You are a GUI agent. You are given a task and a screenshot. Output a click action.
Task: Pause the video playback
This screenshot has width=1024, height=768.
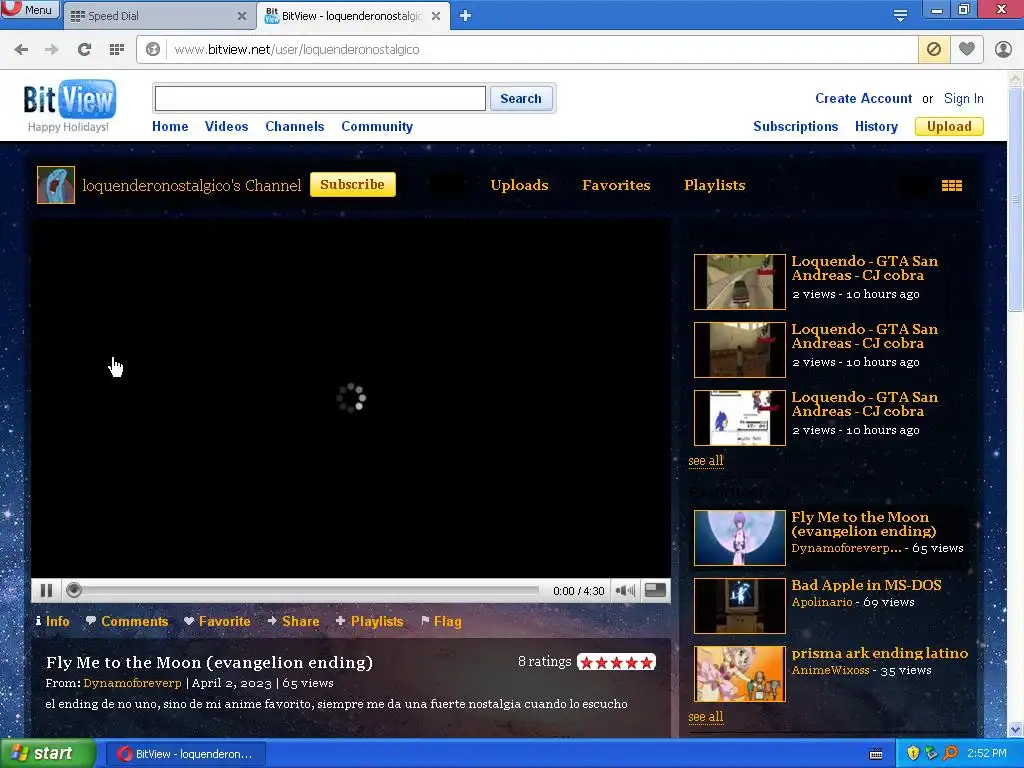(46, 590)
